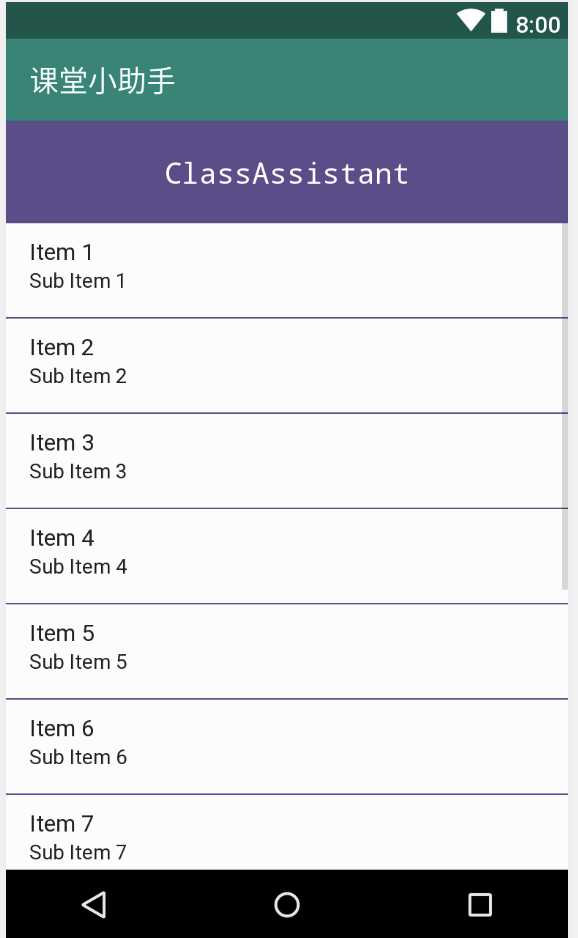Click the vertical list scrollbar thumb
Viewport: 578px width, 938px height.
[564, 407]
